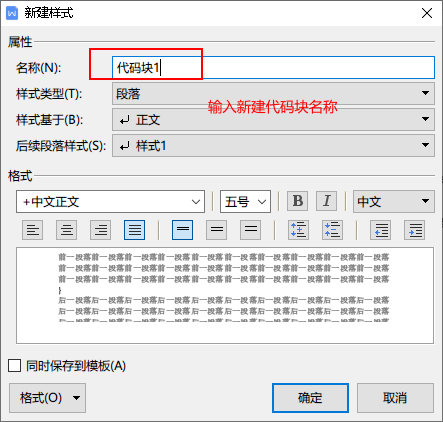443x422 pixels.
Task: Decrease the paragraph indent
Action: [381, 230]
